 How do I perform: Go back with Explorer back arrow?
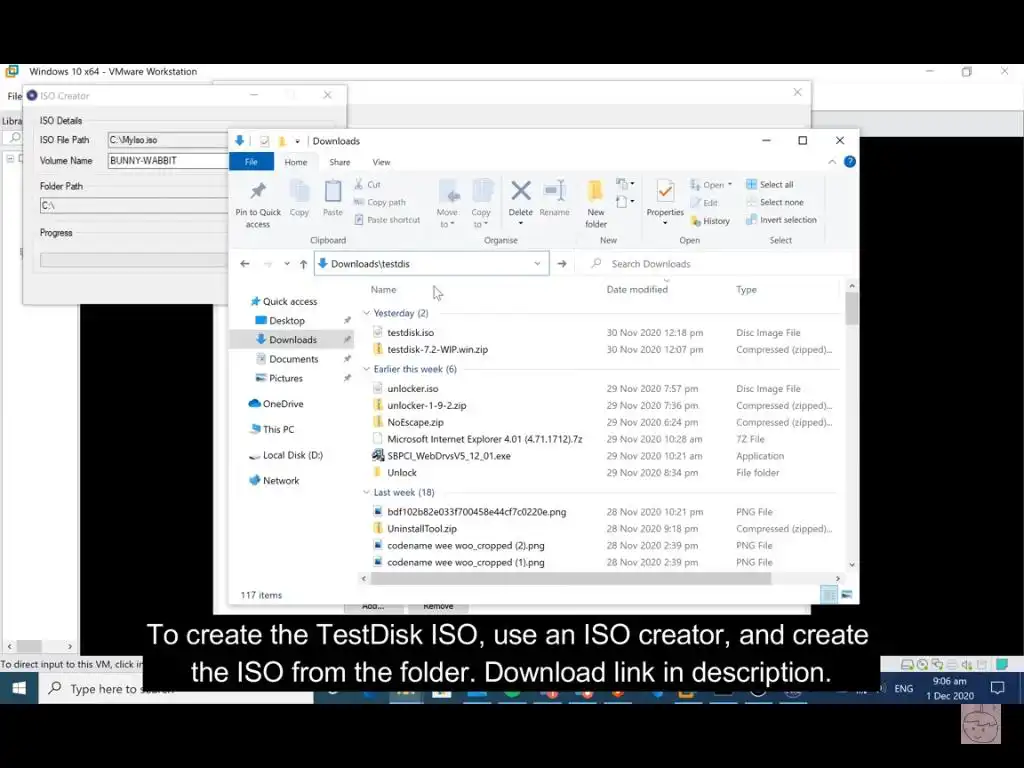tap(245, 264)
